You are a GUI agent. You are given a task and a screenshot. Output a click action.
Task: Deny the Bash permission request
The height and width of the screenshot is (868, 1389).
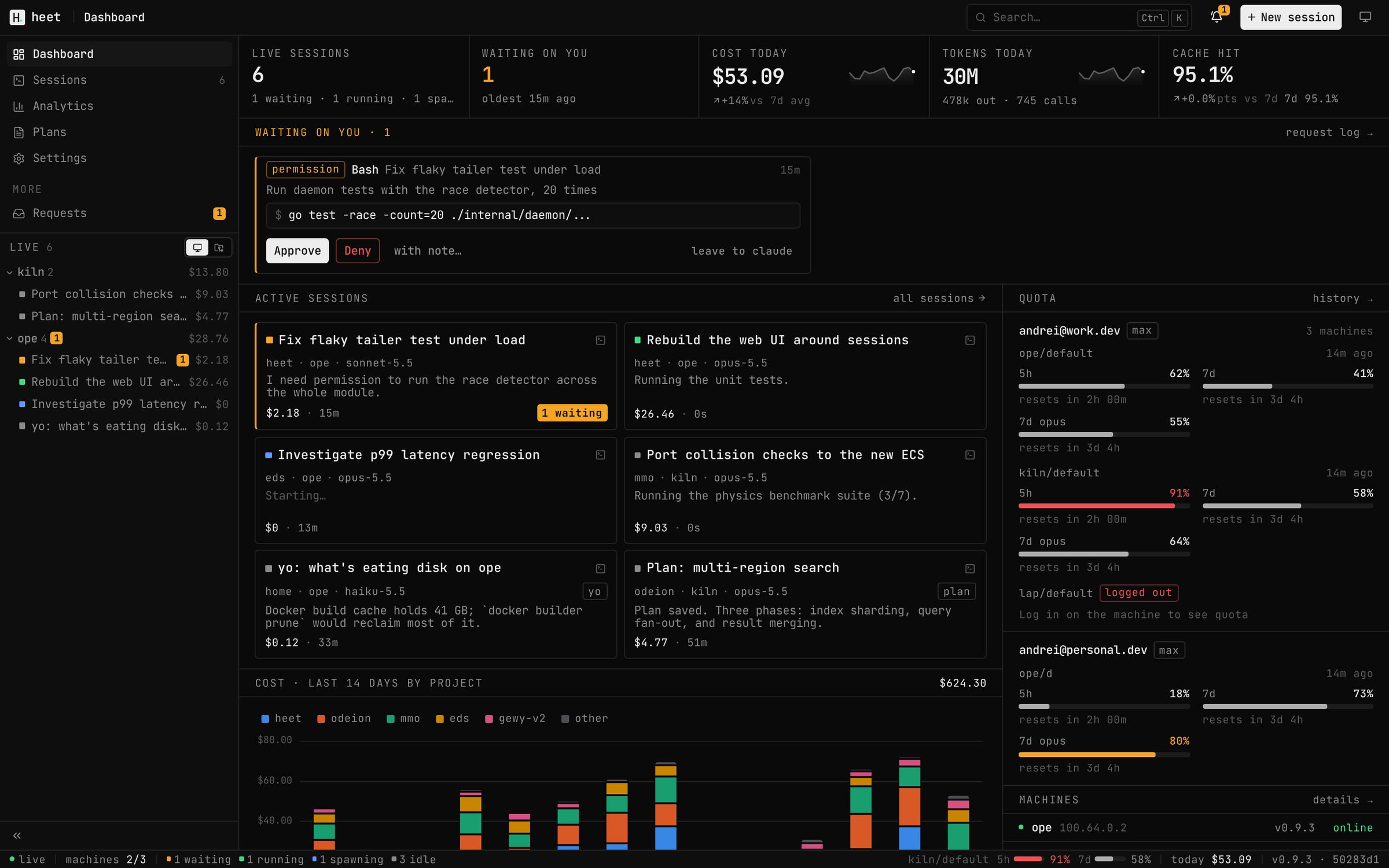coord(358,251)
